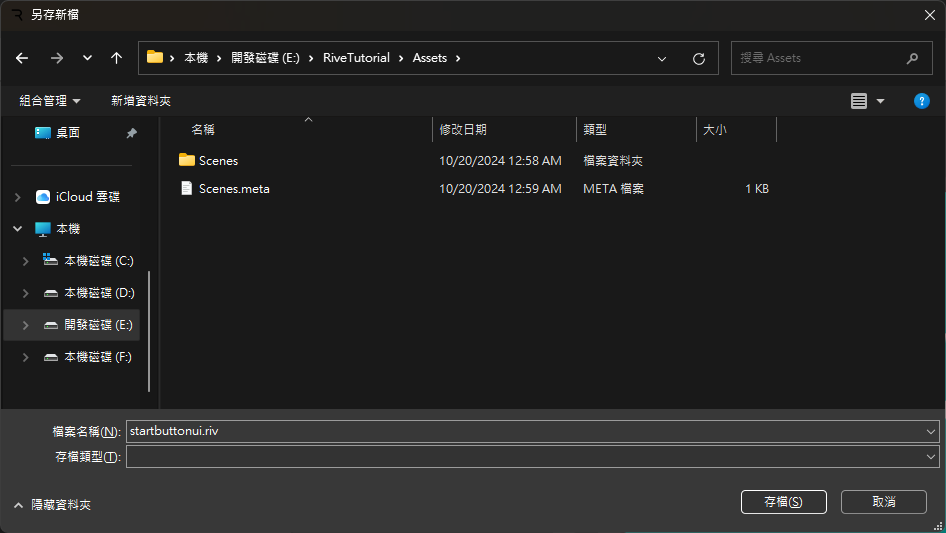Open the 組合管理 menu
Viewport: 946px width, 533px height.
pyautogui.click(x=50, y=101)
